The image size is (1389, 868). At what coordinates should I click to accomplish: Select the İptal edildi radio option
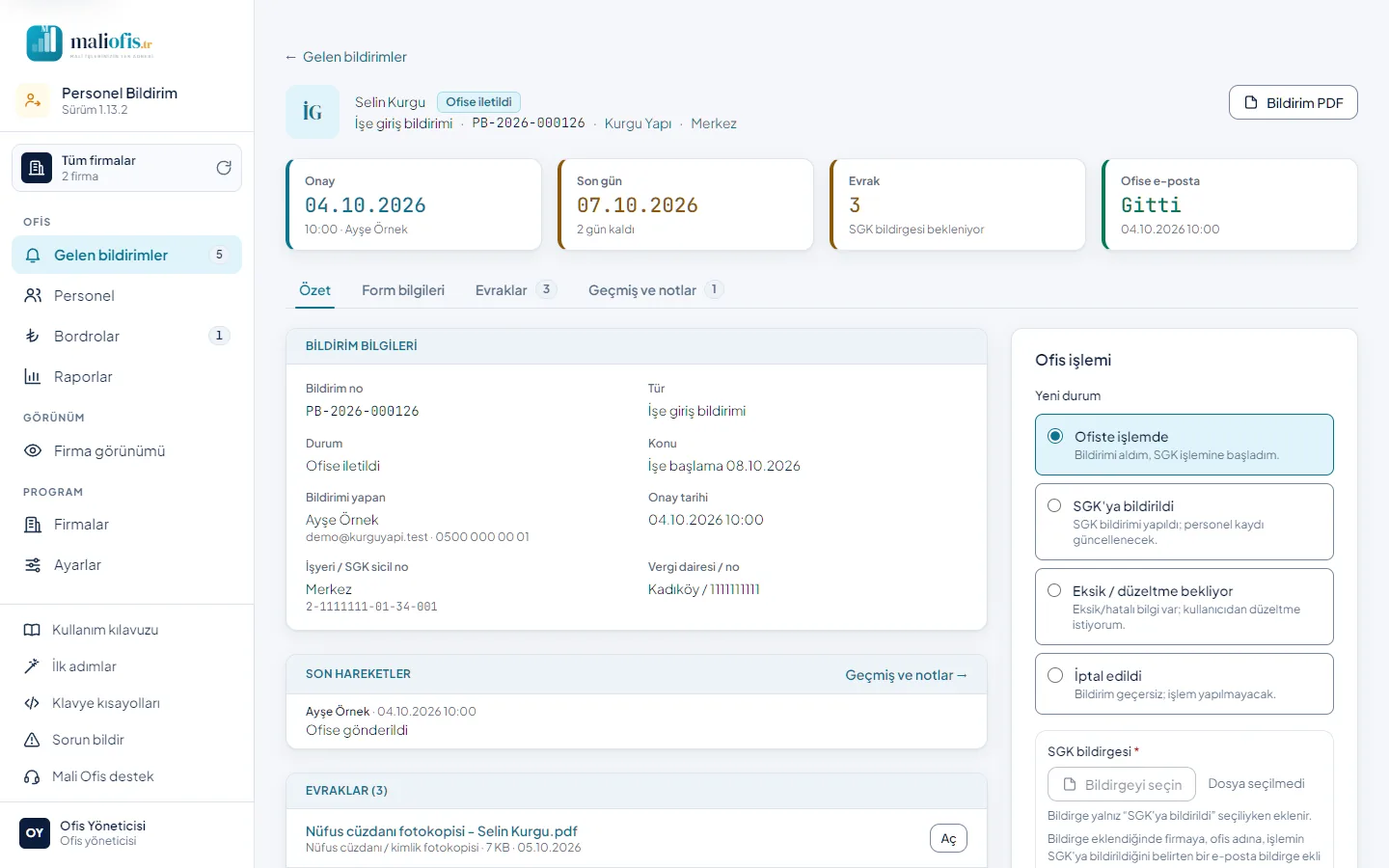(1185, 684)
